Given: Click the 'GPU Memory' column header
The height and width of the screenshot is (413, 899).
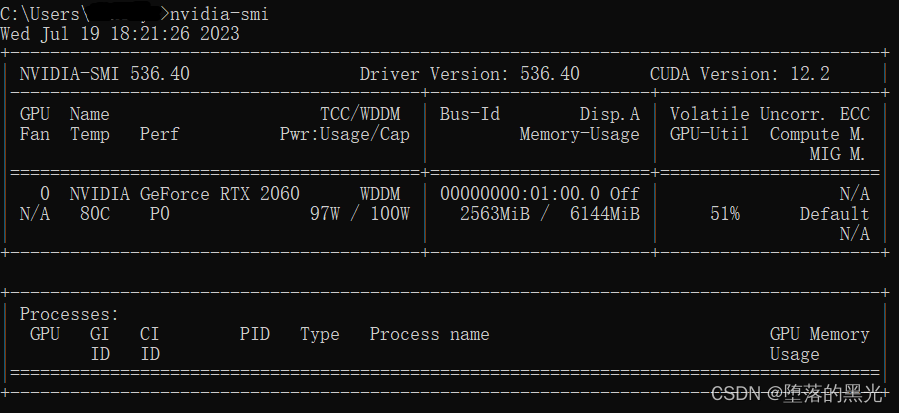Looking at the screenshot, I should click(820, 334).
